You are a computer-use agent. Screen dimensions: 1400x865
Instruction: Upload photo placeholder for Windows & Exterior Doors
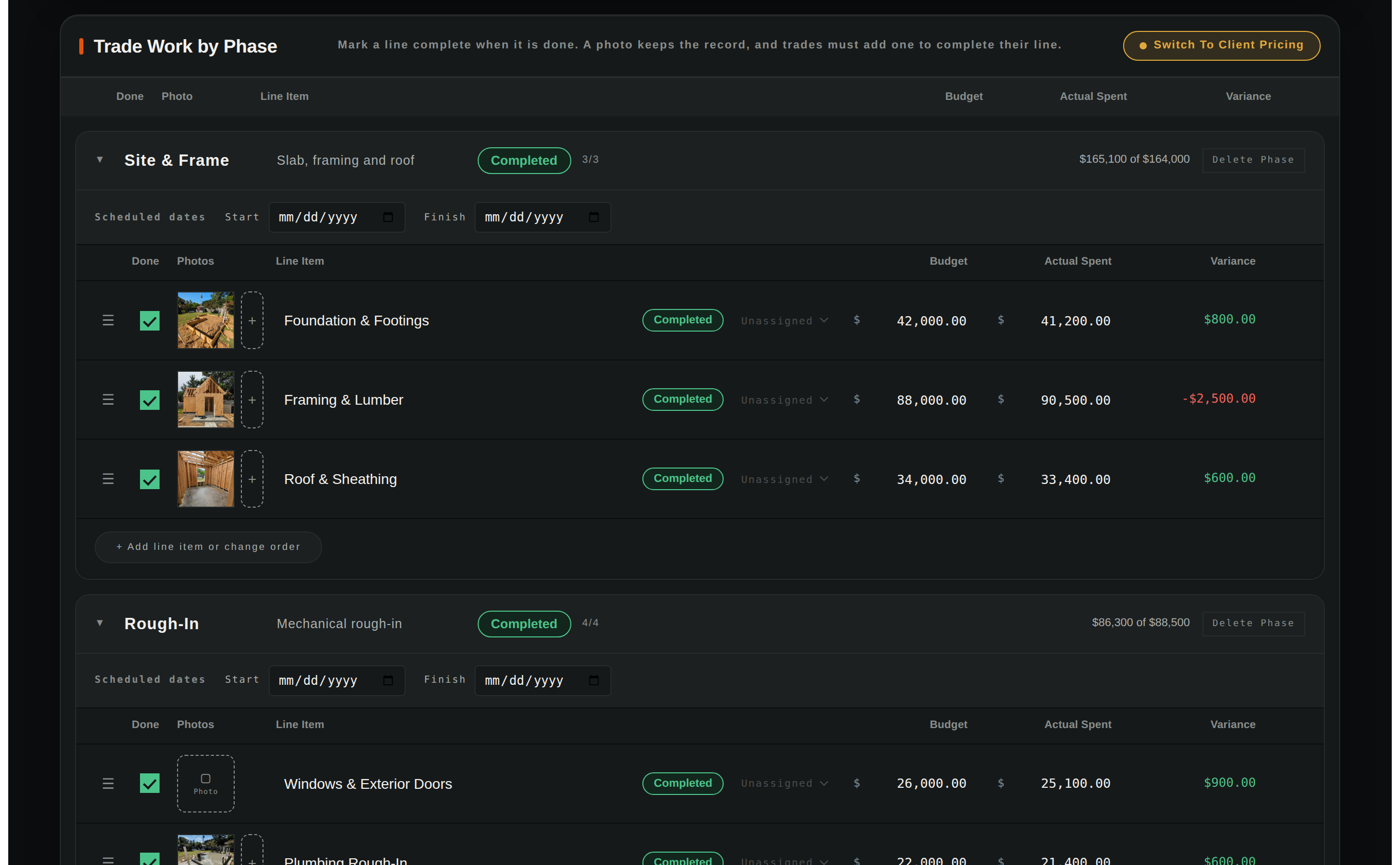[x=206, y=783]
